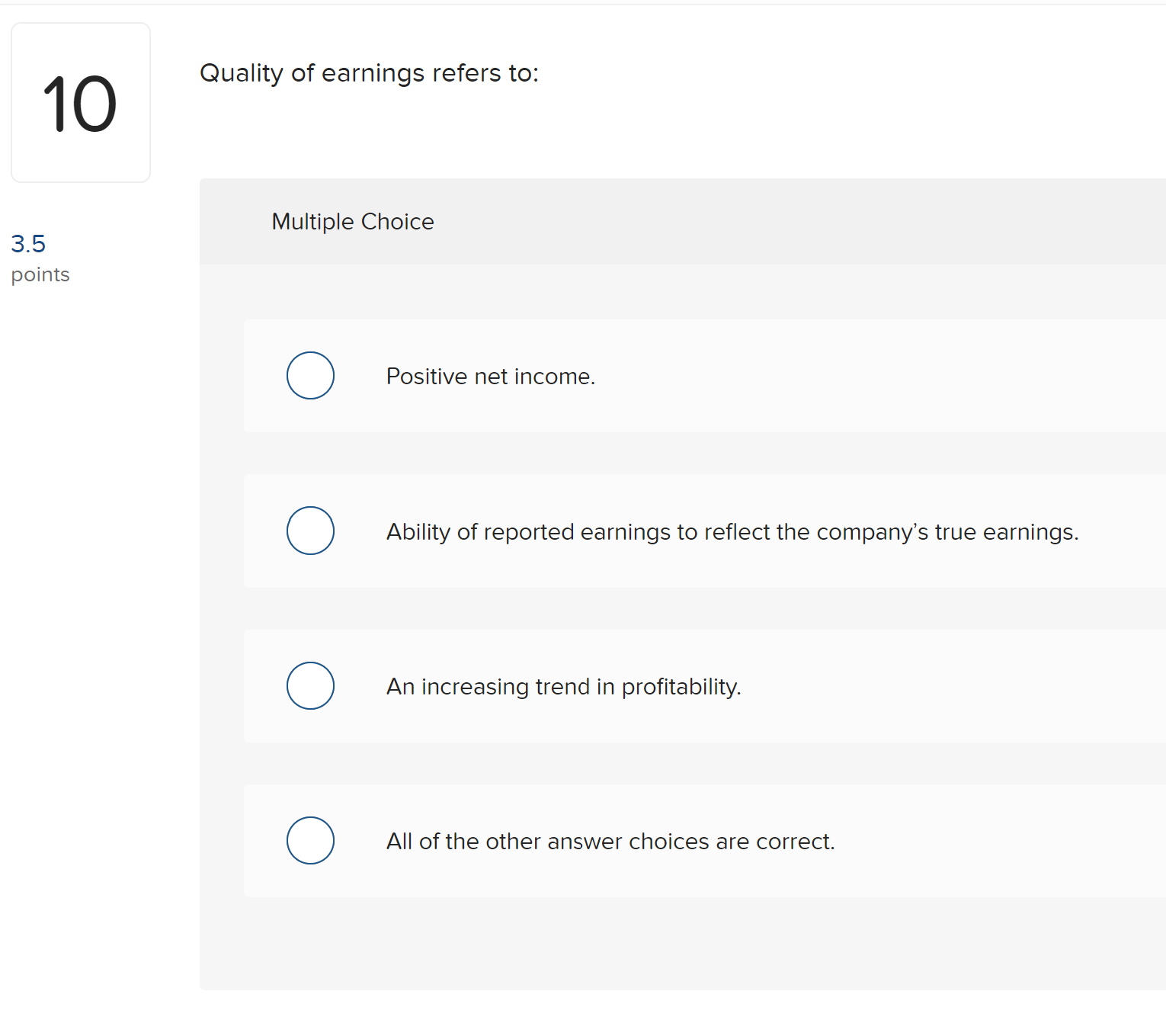Click 'All of the other answer choices are correct' text
Viewport: 1166px width, 1036px height.
[610, 841]
